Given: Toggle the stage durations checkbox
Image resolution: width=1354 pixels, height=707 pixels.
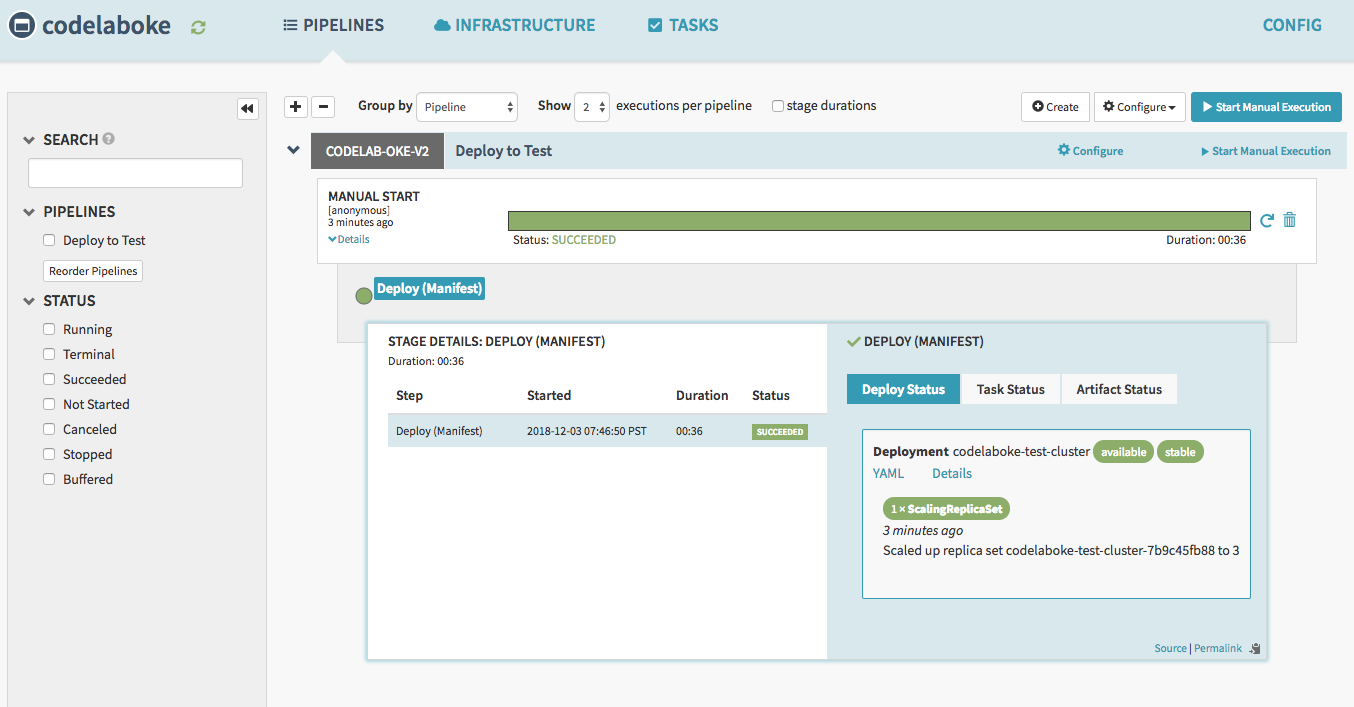Looking at the screenshot, I should (x=778, y=106).
